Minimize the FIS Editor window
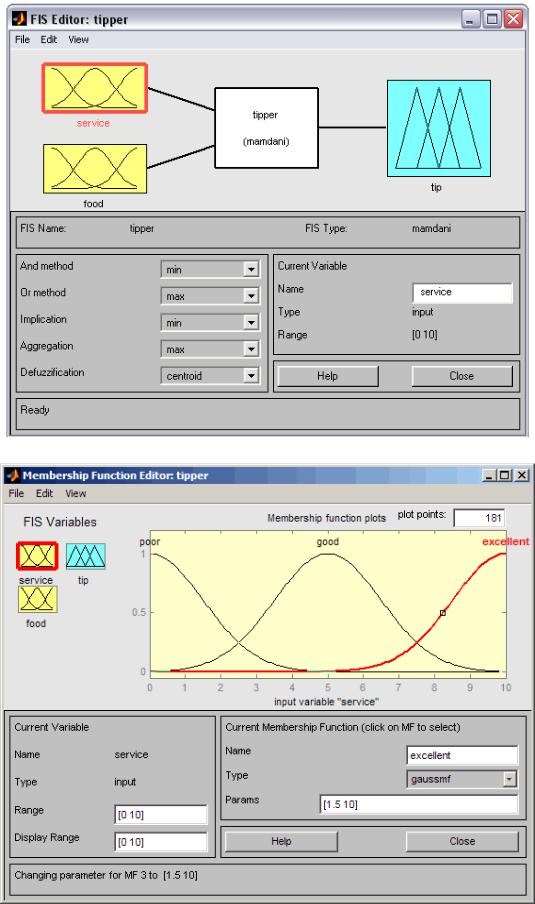 point(470,20)
